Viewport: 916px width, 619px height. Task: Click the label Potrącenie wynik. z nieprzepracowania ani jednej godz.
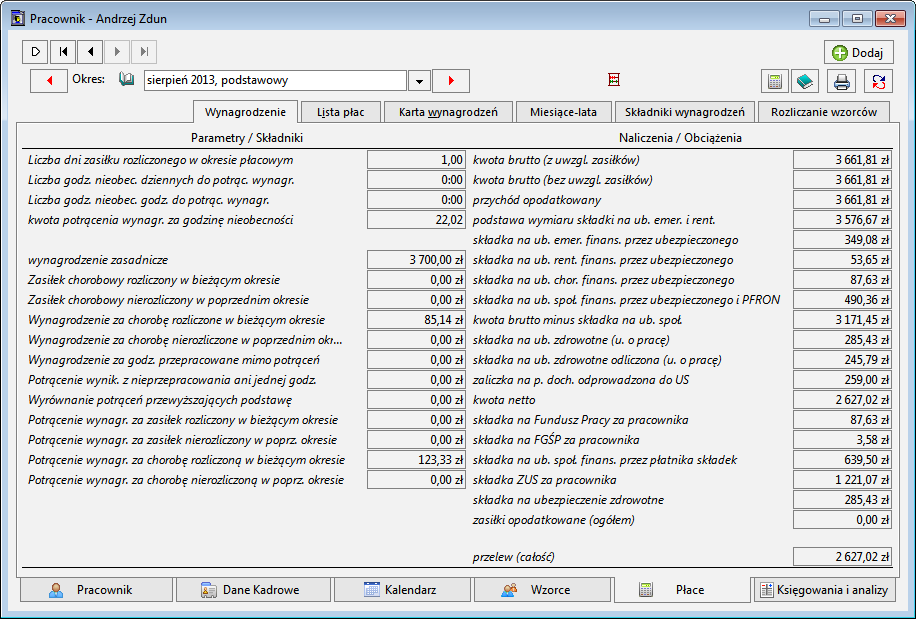172,380
